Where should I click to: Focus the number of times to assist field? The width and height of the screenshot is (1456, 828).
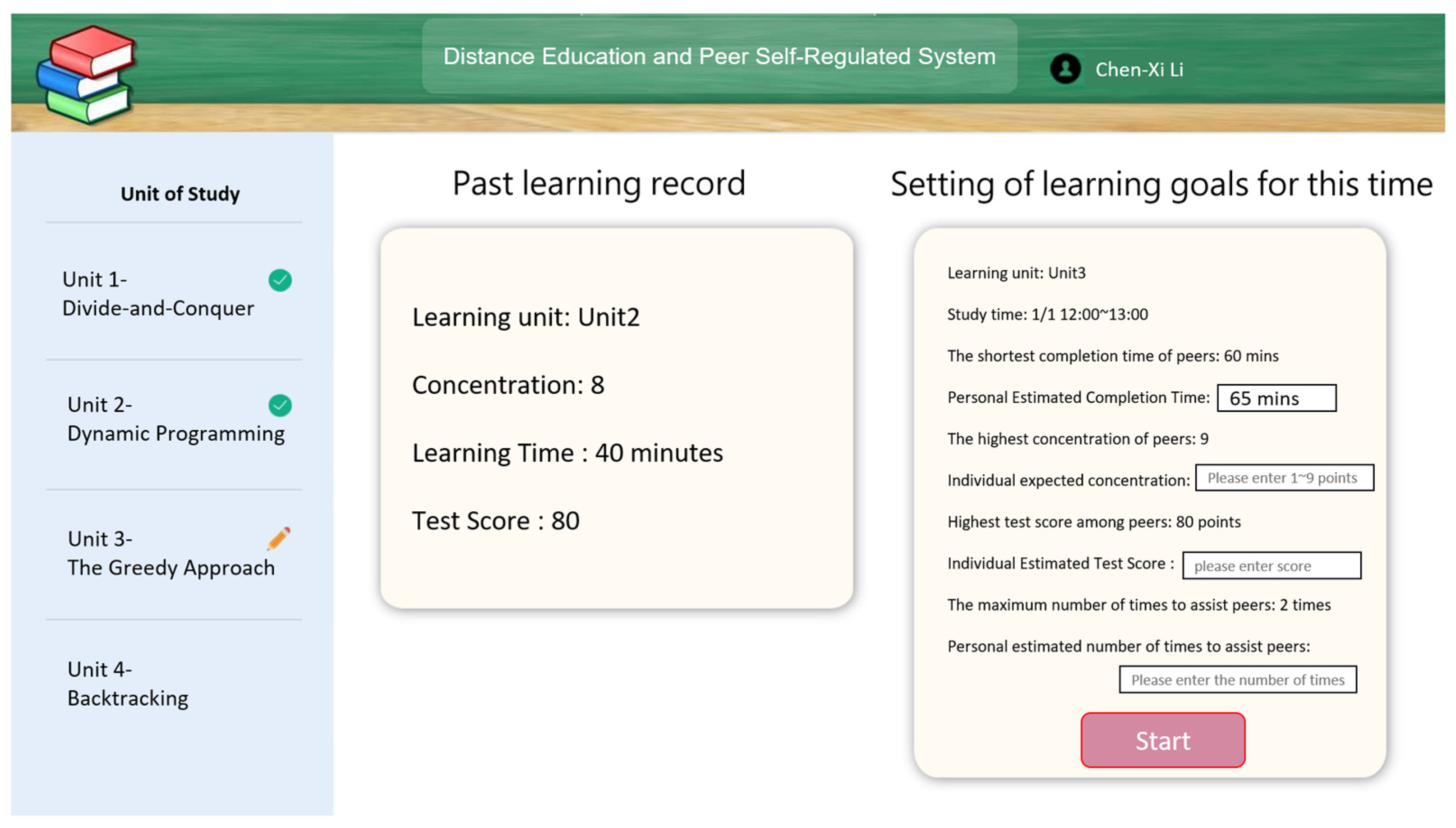point(1237,680)
